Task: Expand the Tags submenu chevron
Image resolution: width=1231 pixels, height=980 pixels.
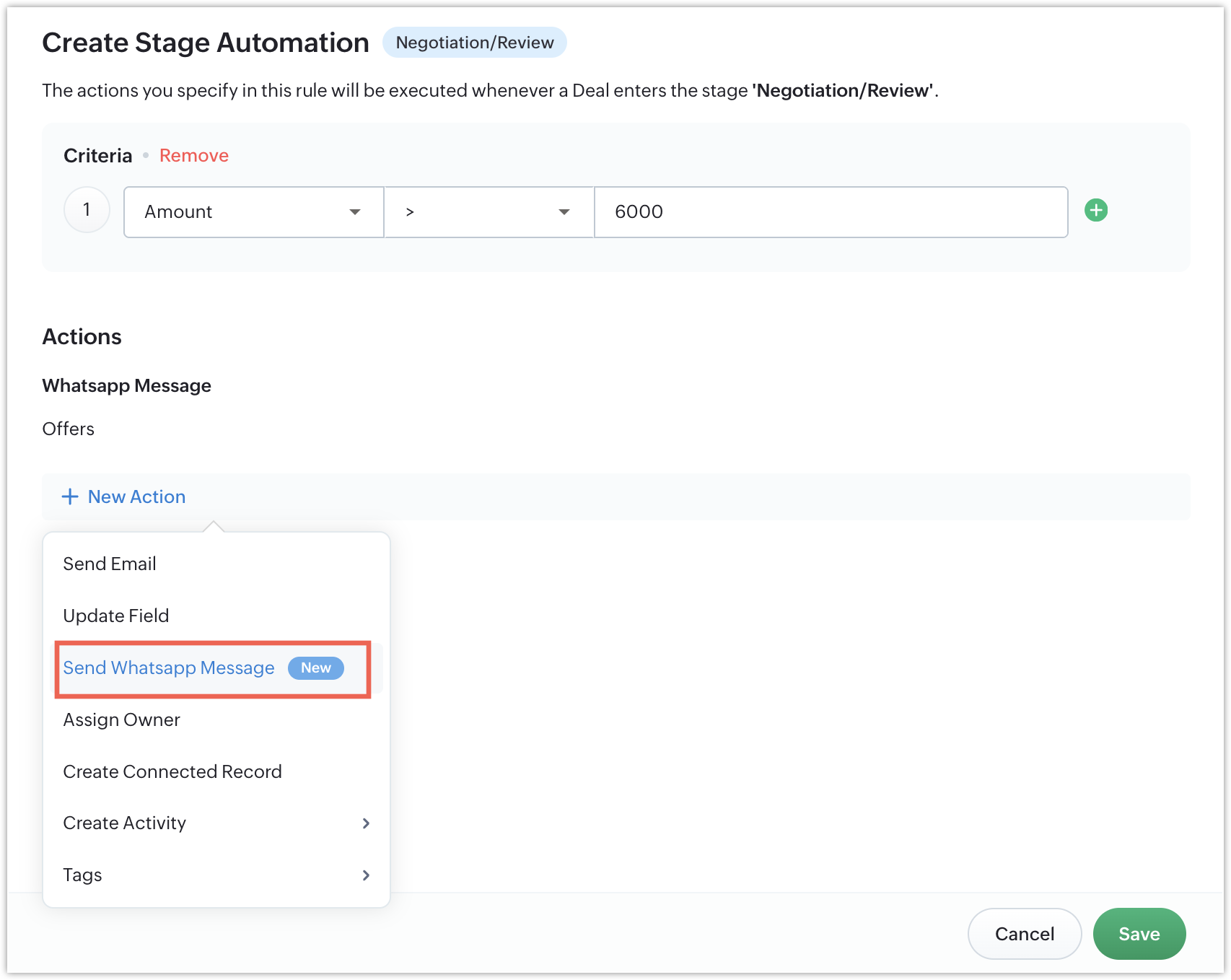Action: point(366,875)
